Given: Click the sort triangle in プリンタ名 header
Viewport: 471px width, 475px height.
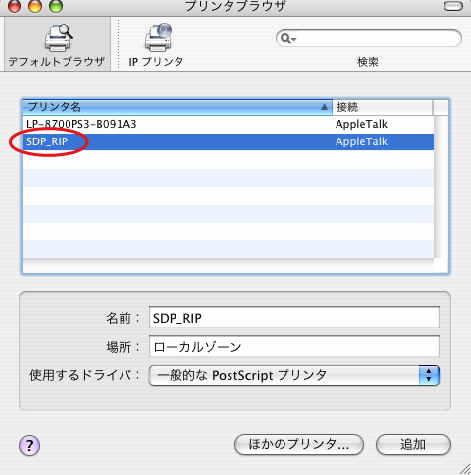Looking at the screenshot, I should pyautogui.click(x=324, y=107).
